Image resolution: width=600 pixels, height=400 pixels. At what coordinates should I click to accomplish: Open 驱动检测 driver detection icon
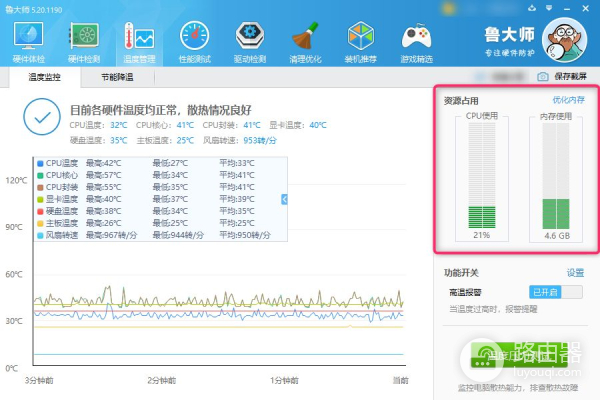[250, 36]
